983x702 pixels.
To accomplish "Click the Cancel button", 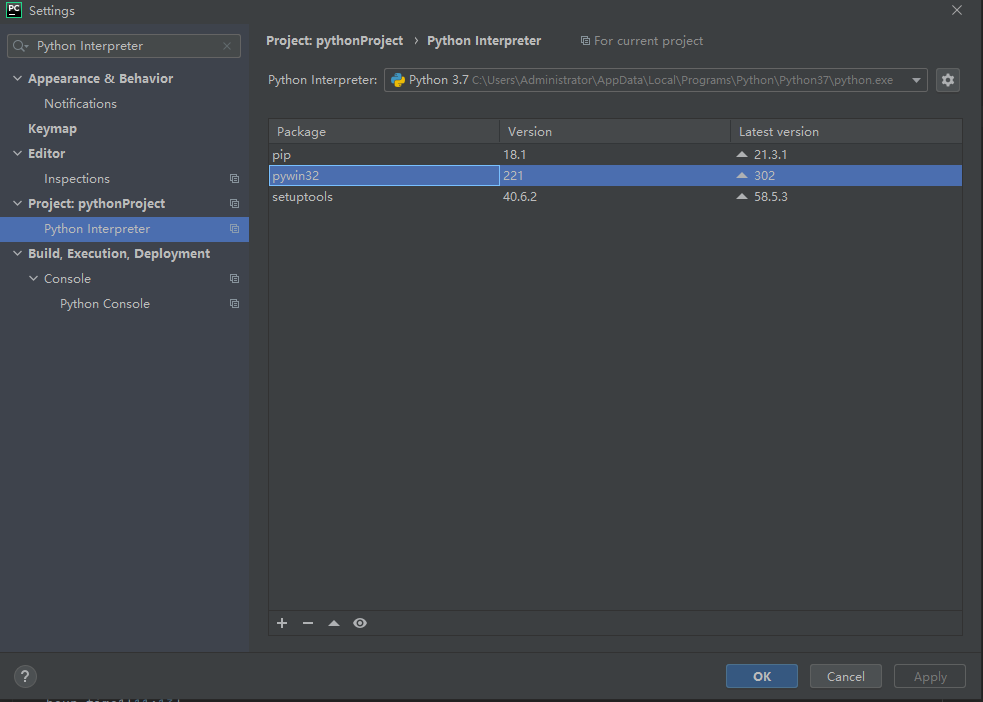I will [846, 676].
